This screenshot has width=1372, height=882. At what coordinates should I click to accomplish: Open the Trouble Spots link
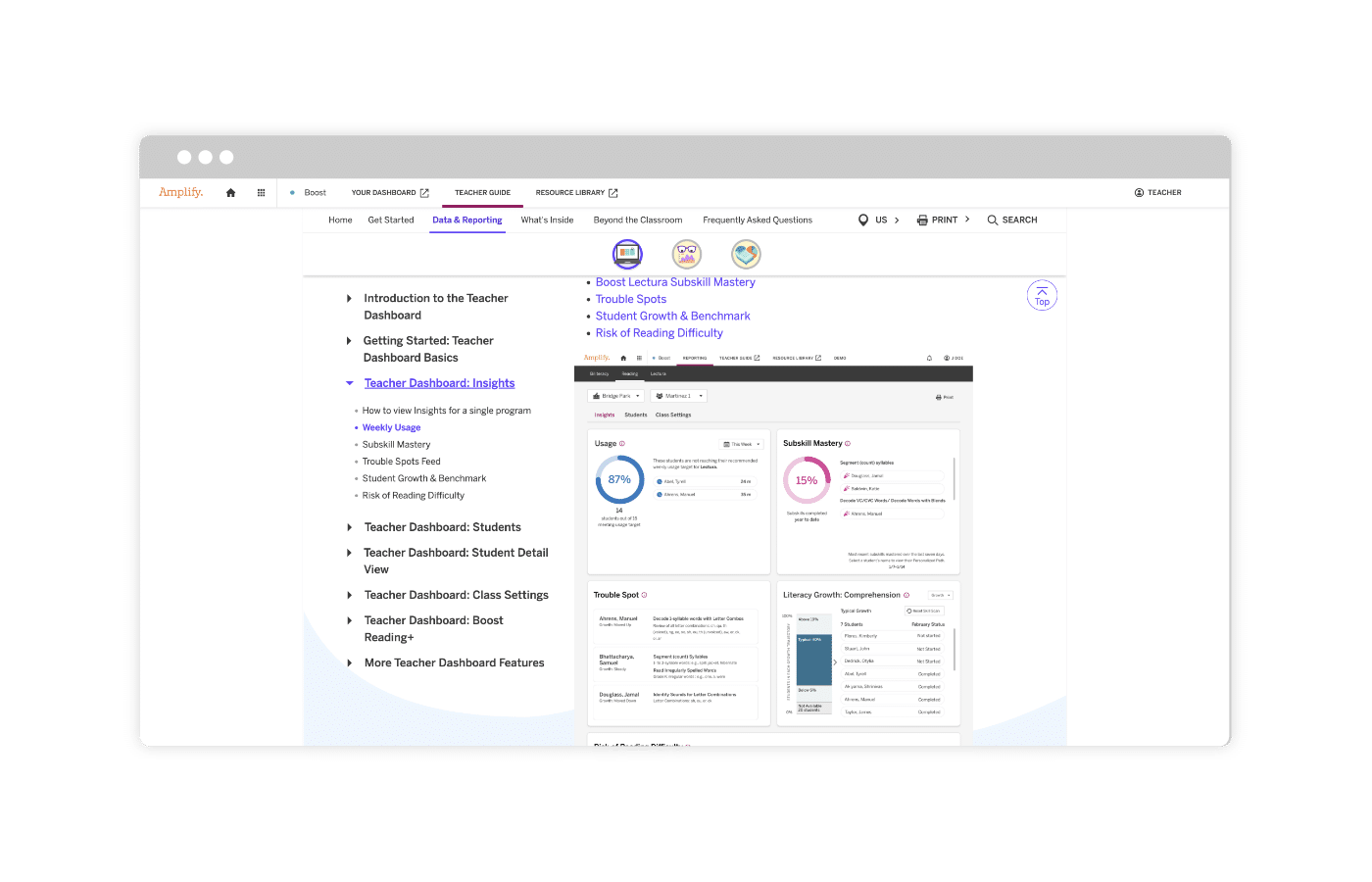coord(631,299)
